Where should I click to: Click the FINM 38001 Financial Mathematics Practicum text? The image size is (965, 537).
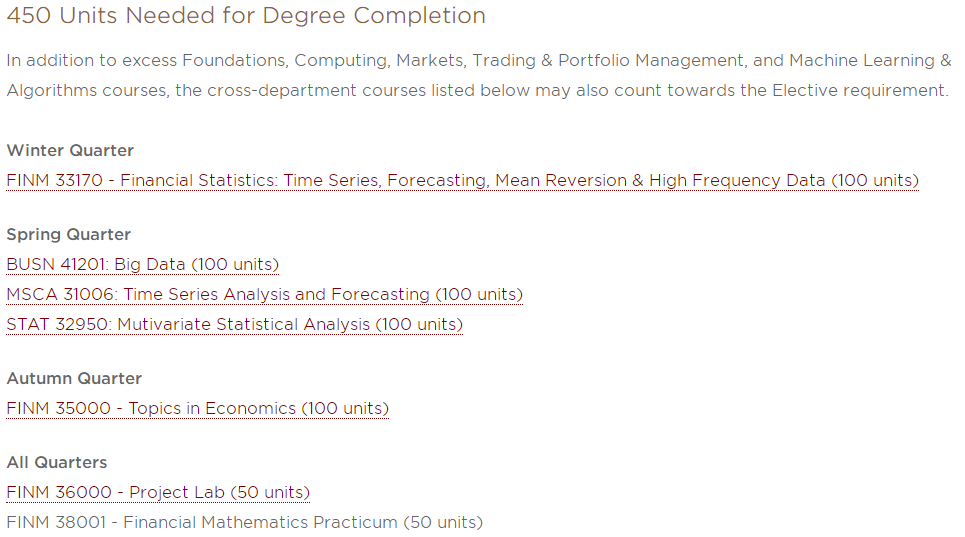point(244,522)
